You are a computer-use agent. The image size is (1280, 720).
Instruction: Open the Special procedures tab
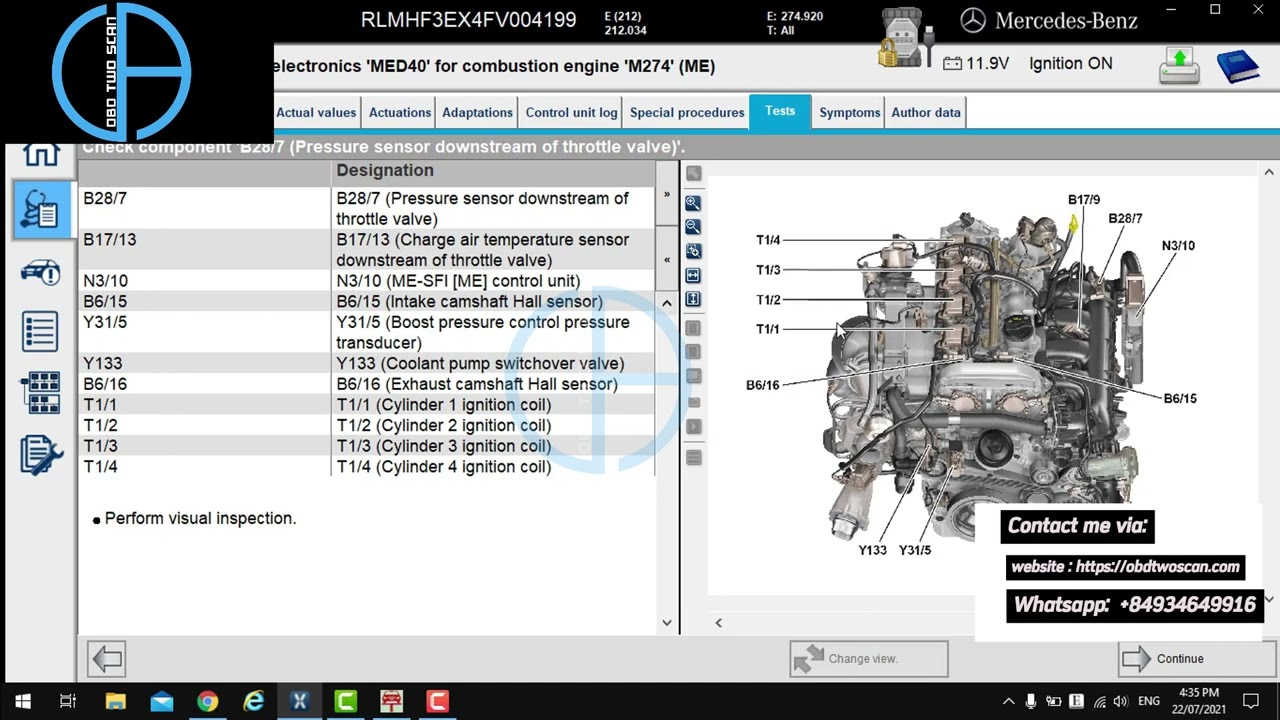click(x=687, y=112)
